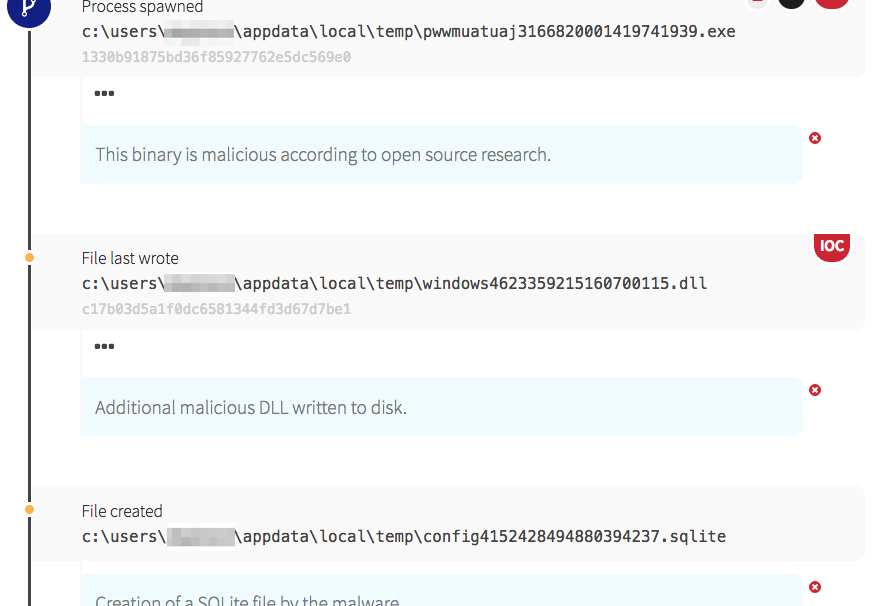Click the windows4623359215160700115.dll file path

(x=394, y=284)
